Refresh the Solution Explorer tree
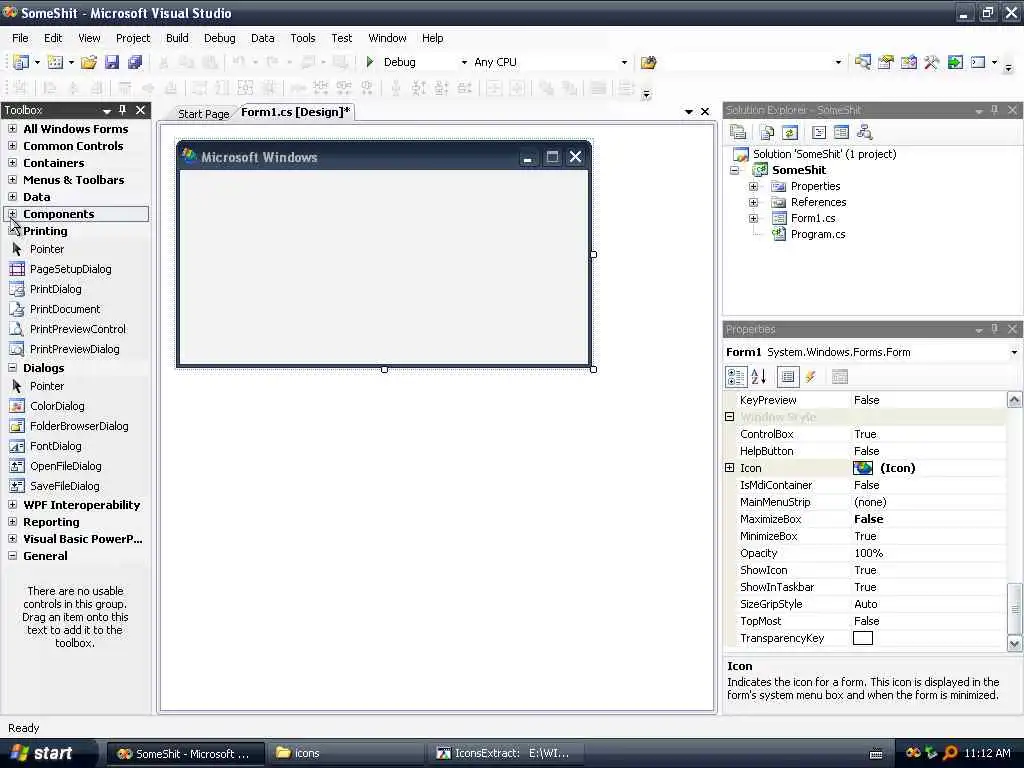Viewport: 1024px width, 768px height. 790,133
